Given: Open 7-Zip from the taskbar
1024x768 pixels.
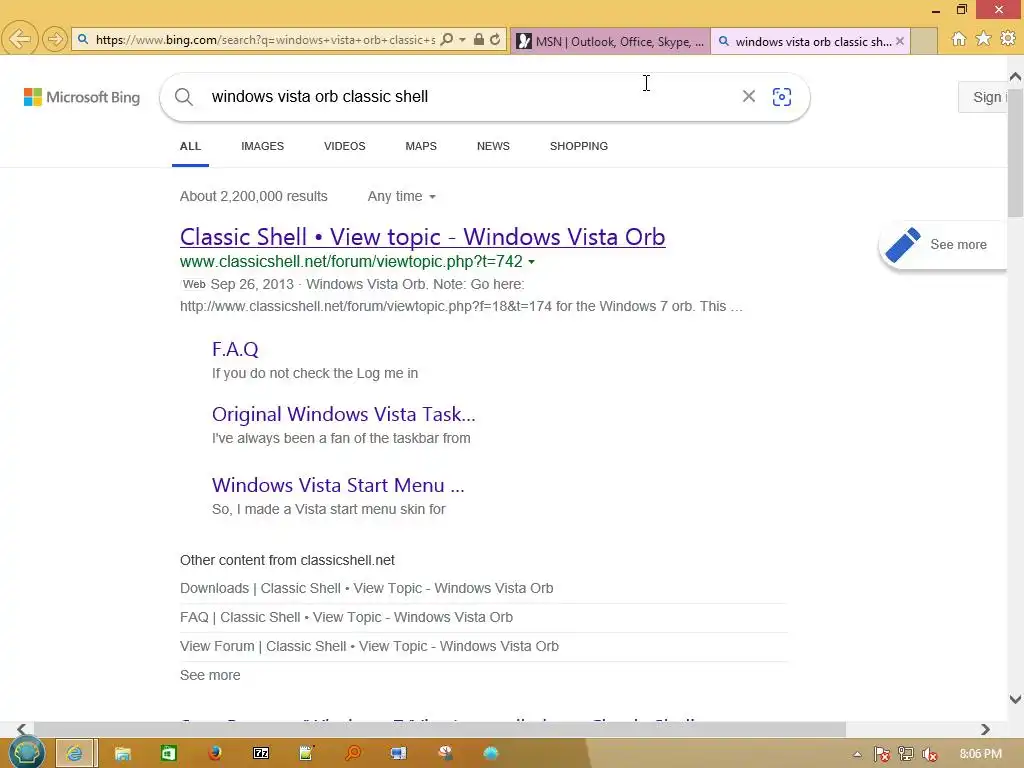Looking at the screenshot, I should 261,754.
